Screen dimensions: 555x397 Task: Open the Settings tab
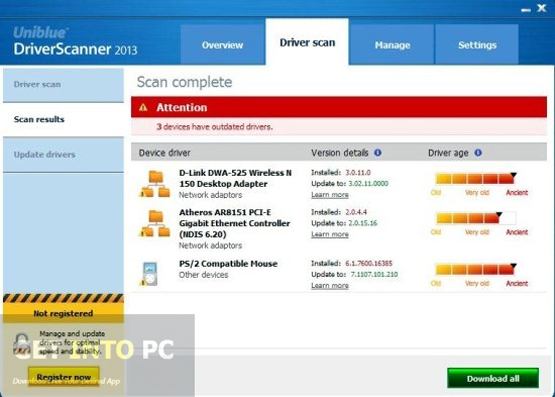(x=477, y=45)
